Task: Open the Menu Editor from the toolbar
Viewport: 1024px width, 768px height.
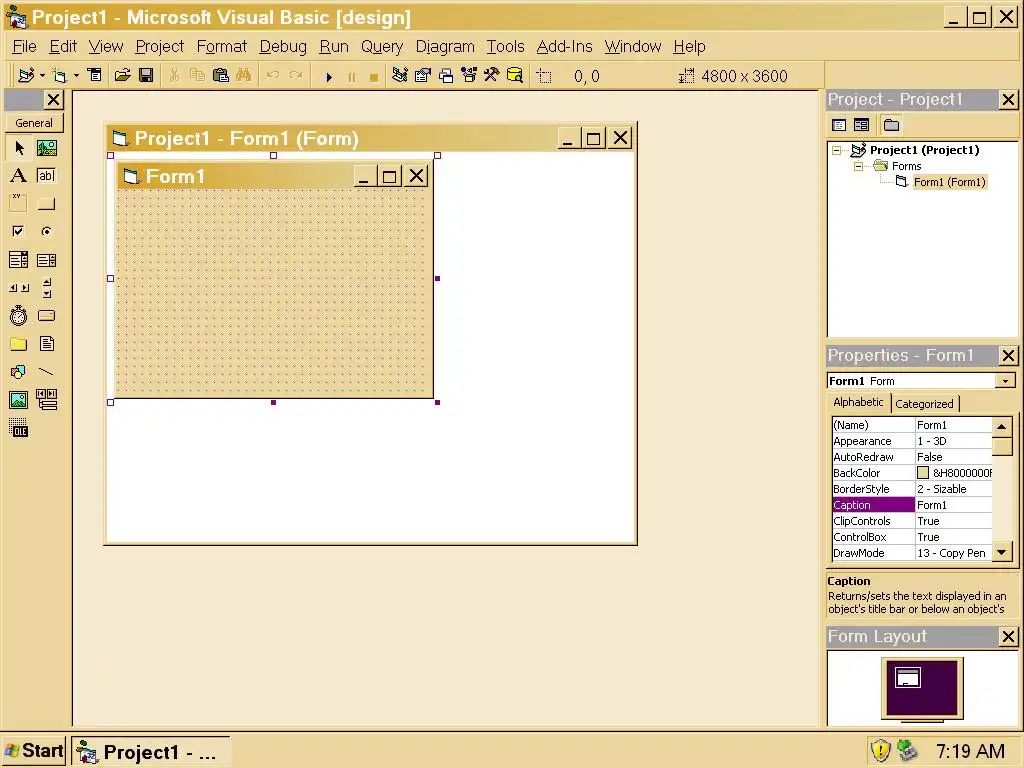Action: click(95, 76)
